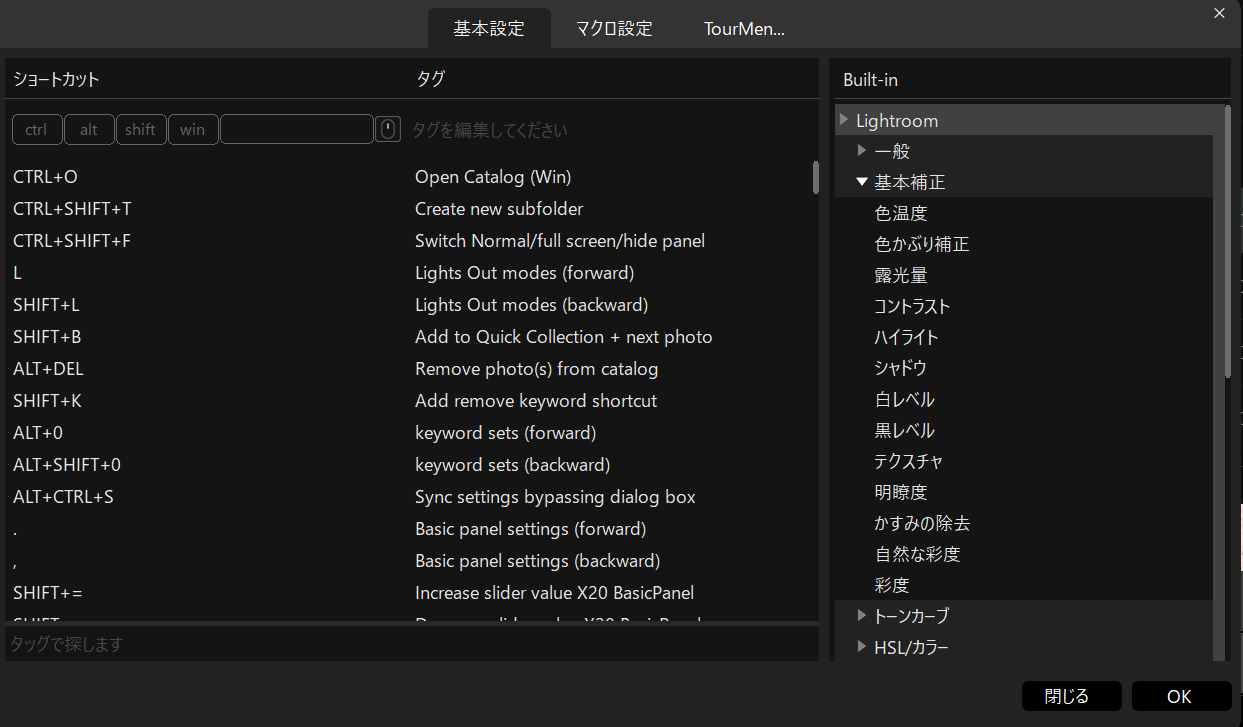1243x727 pixels.
Task: Select 色かぶり補正 in the tree
Action: coord(922,244)
